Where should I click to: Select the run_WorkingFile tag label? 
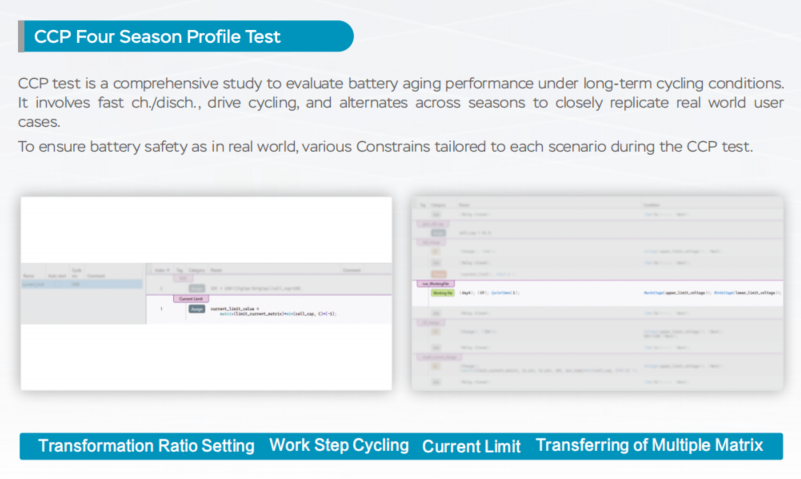[438, 284]
